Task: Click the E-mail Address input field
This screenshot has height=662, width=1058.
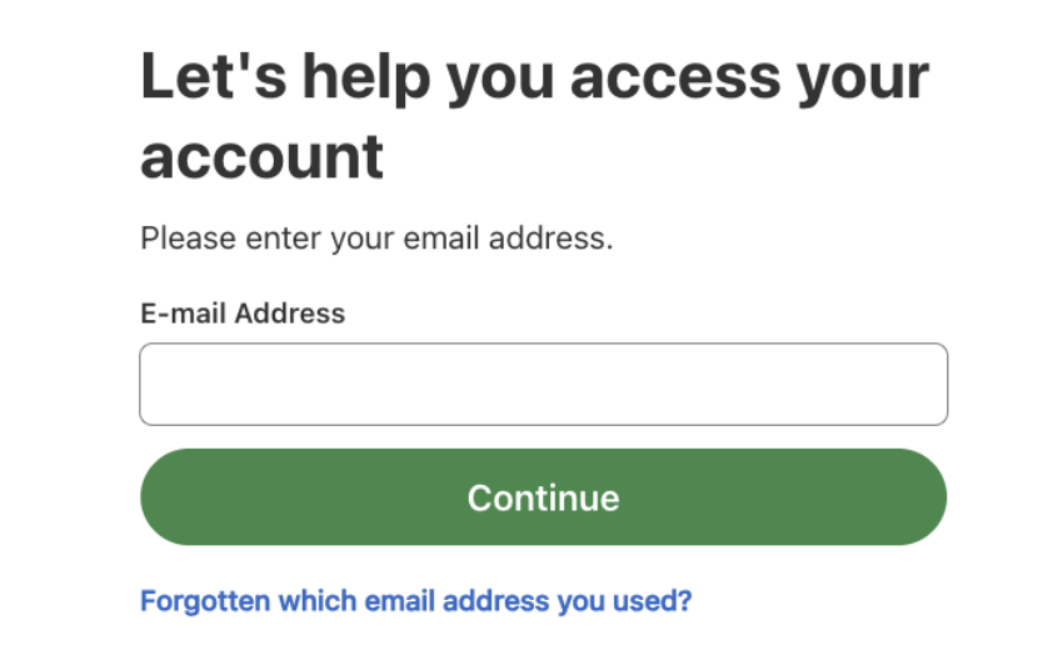Action: pyautogui.click(x=543, y=385)
